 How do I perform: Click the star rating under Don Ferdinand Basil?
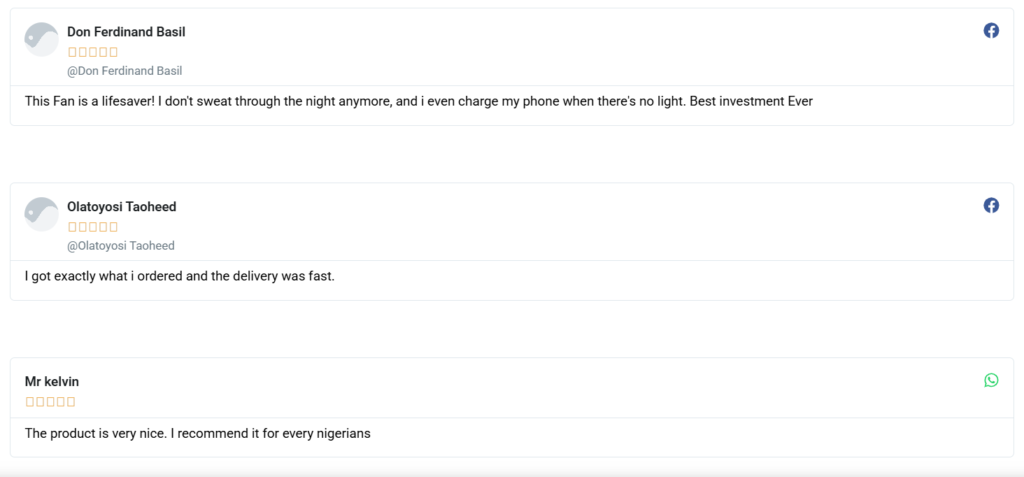93,52
